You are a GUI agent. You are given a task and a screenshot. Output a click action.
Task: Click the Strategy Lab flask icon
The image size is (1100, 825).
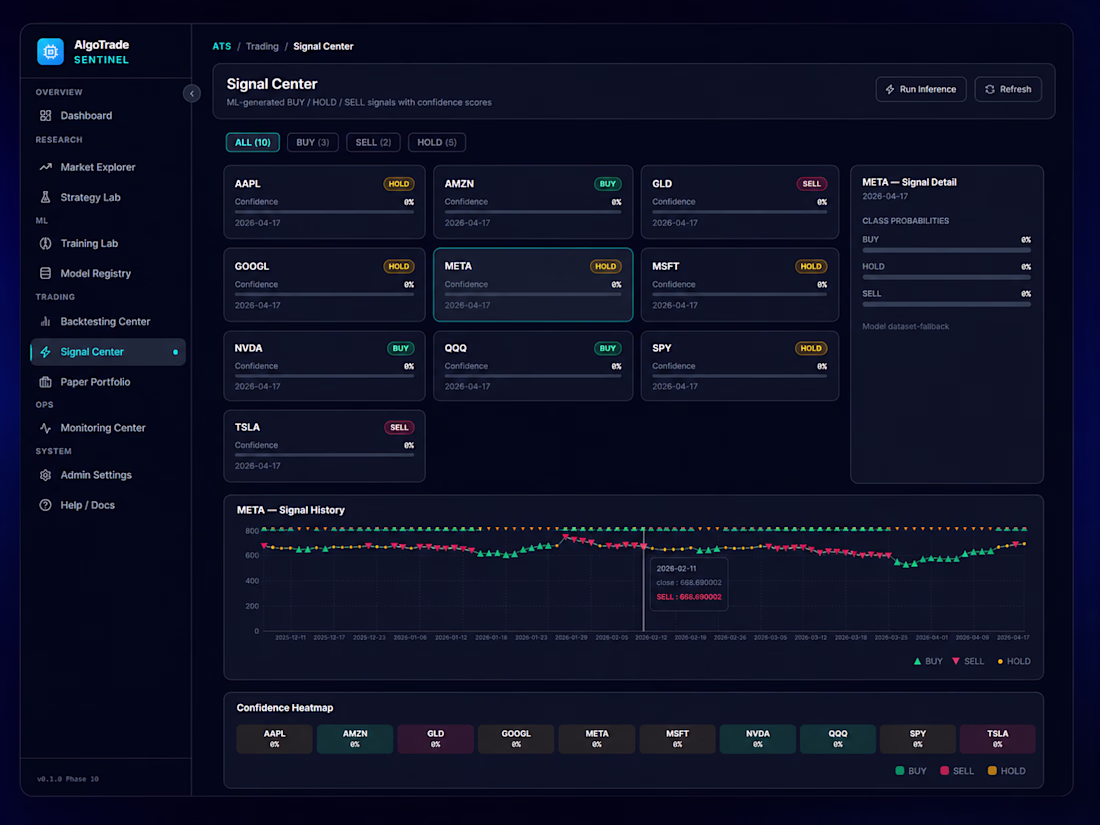[46, 197]
